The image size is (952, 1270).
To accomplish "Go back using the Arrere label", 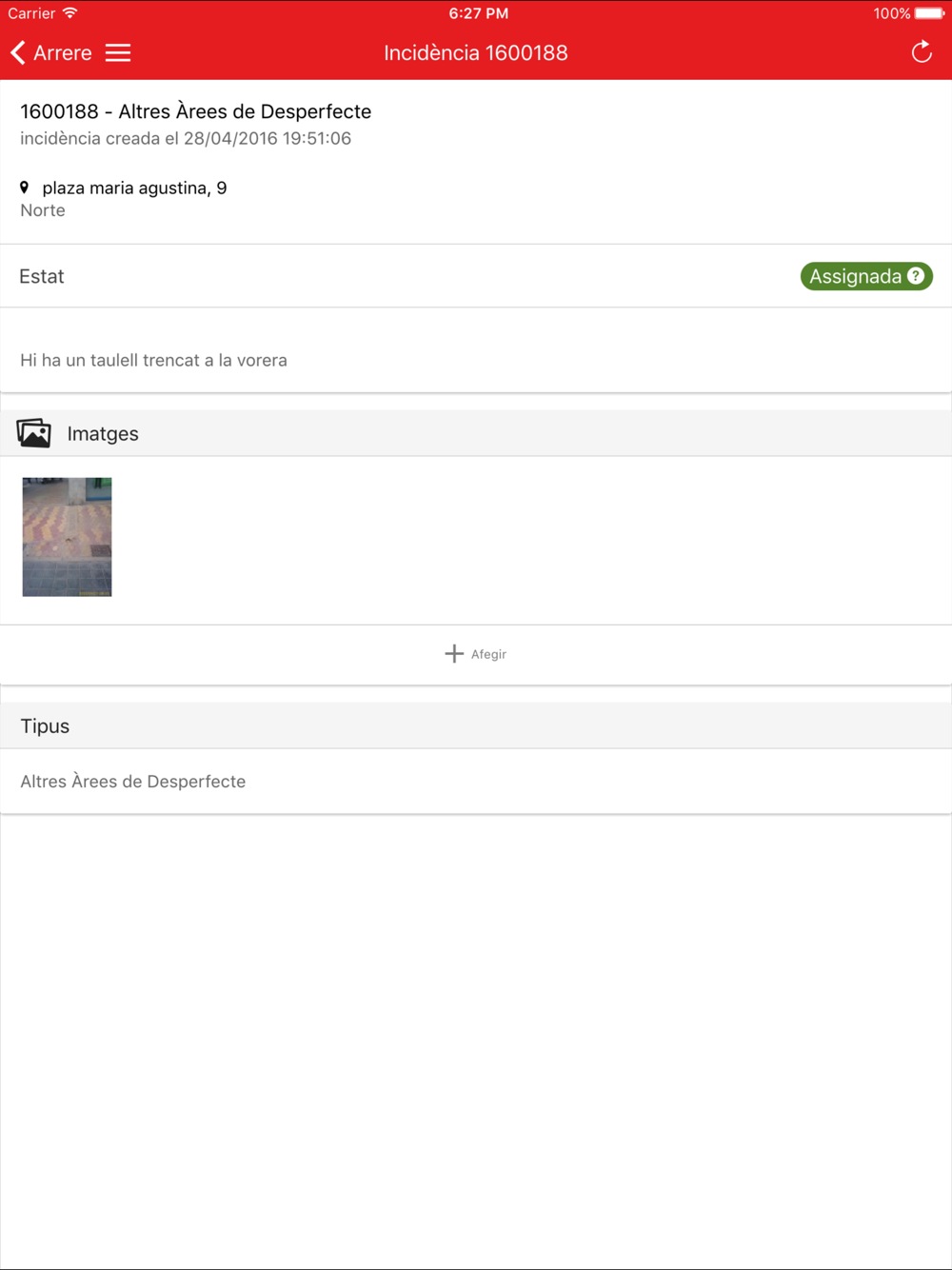I will tap(63, 52).
